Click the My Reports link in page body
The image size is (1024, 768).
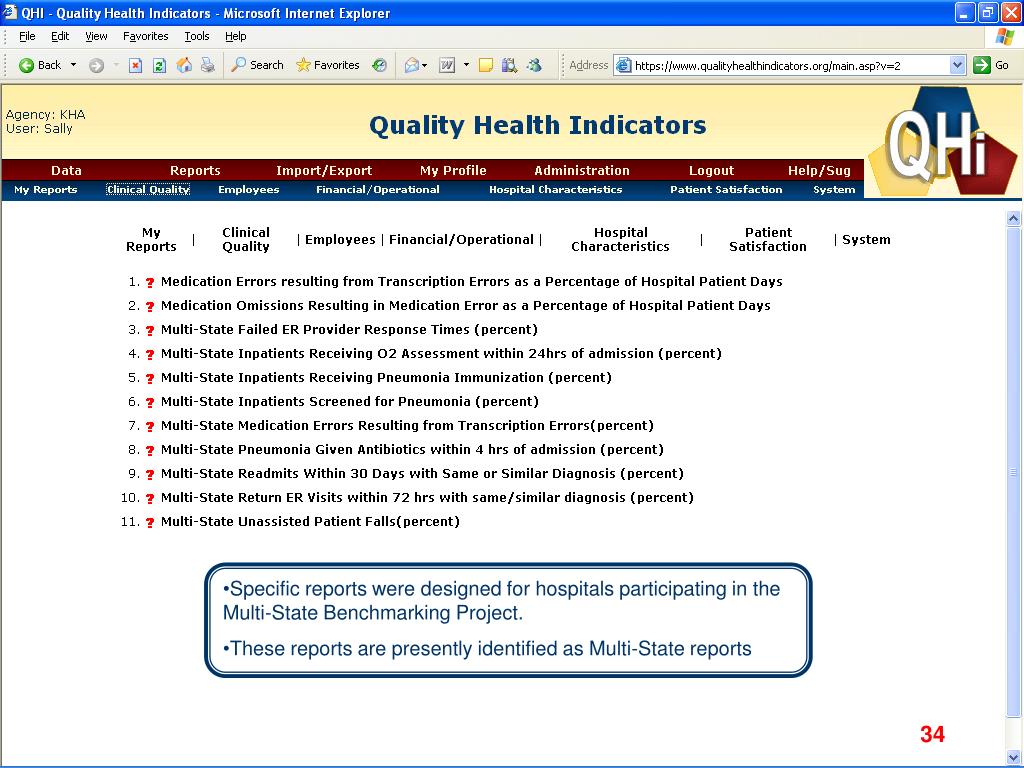point(151,240)
